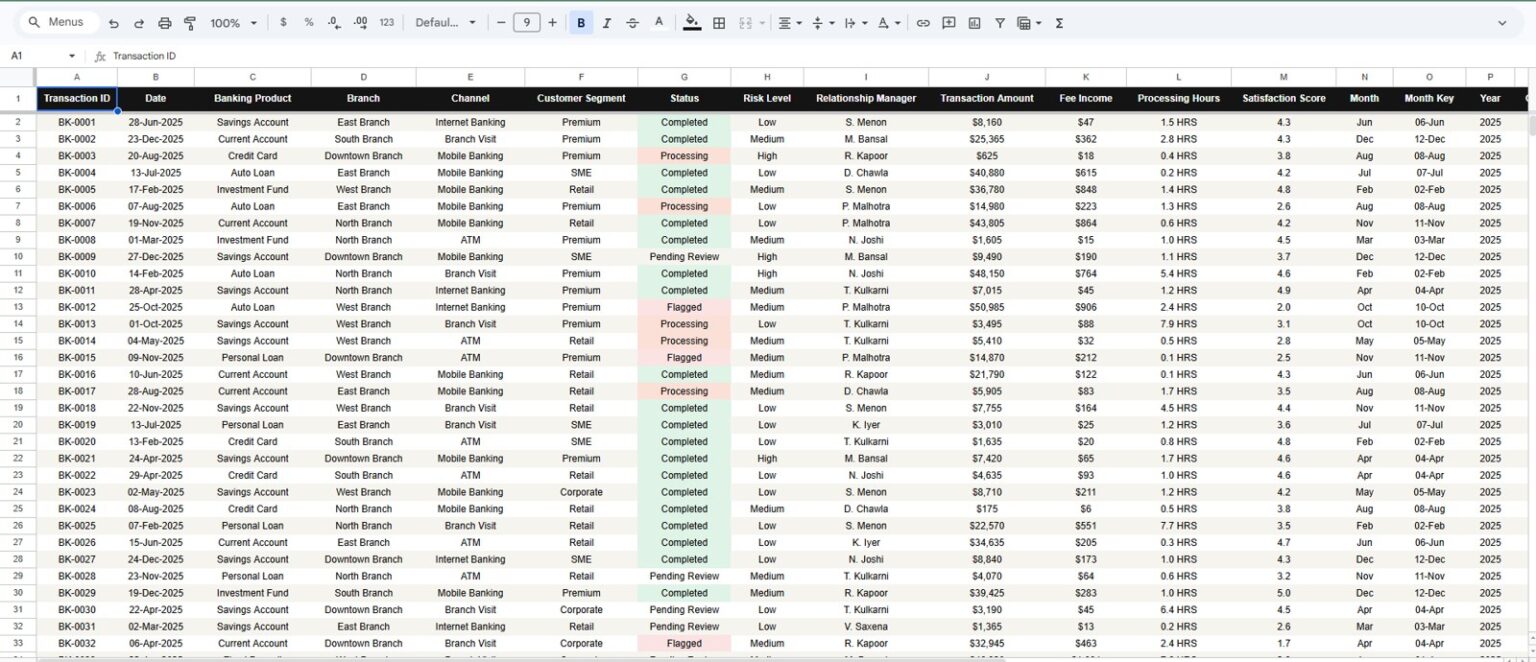This screenshot has width=1536, height=662.
Task: Click the date 27-Dec-2025
Action: coord(156,257)
